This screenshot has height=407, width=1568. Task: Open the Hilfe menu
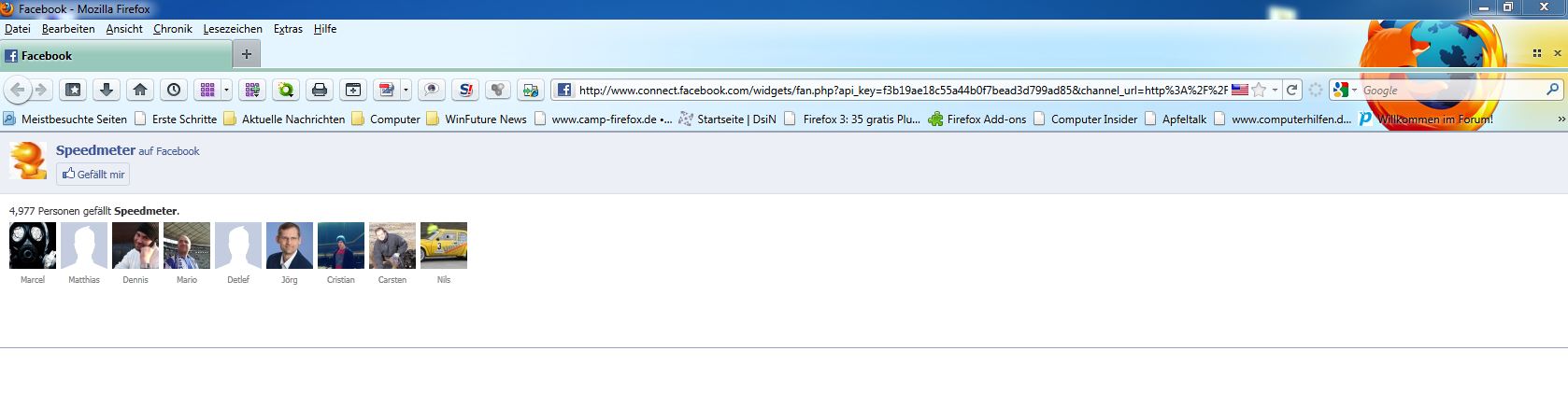coord(325,29)
